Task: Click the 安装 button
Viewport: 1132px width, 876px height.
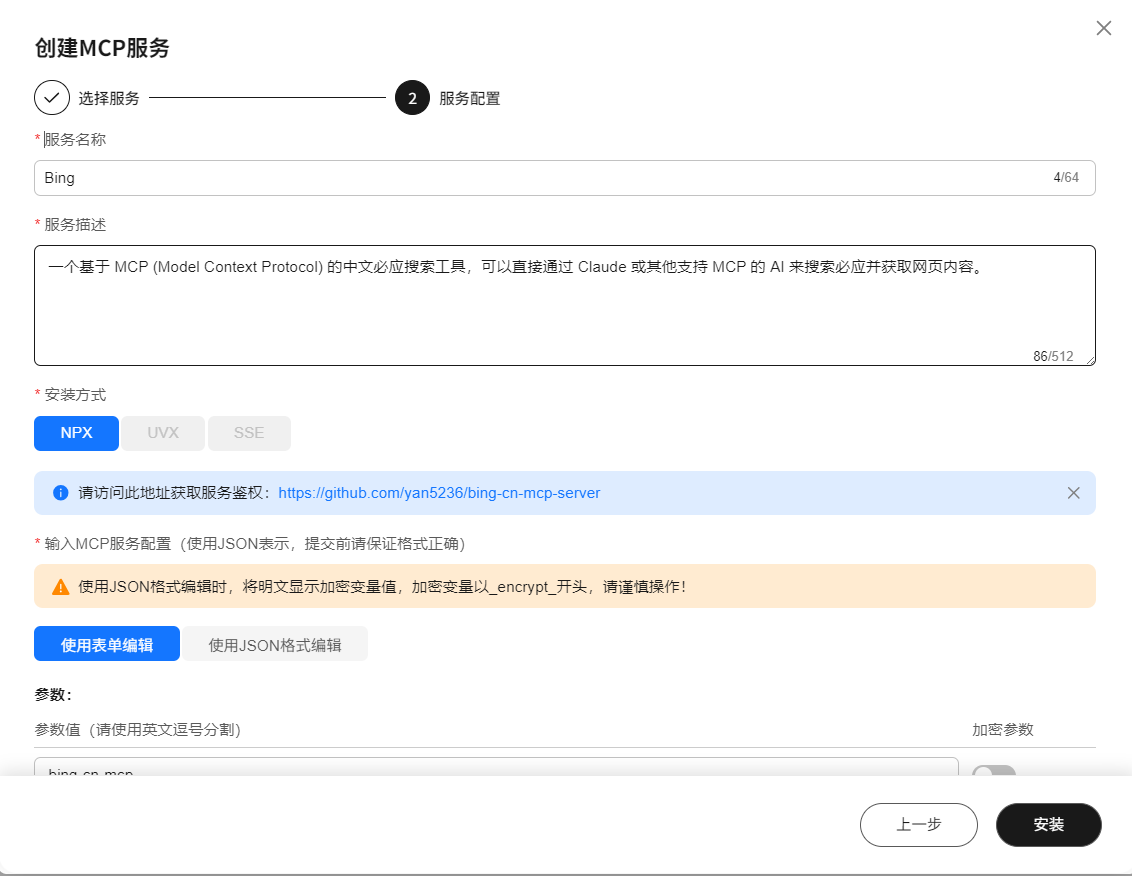Action: point(1048,825)
